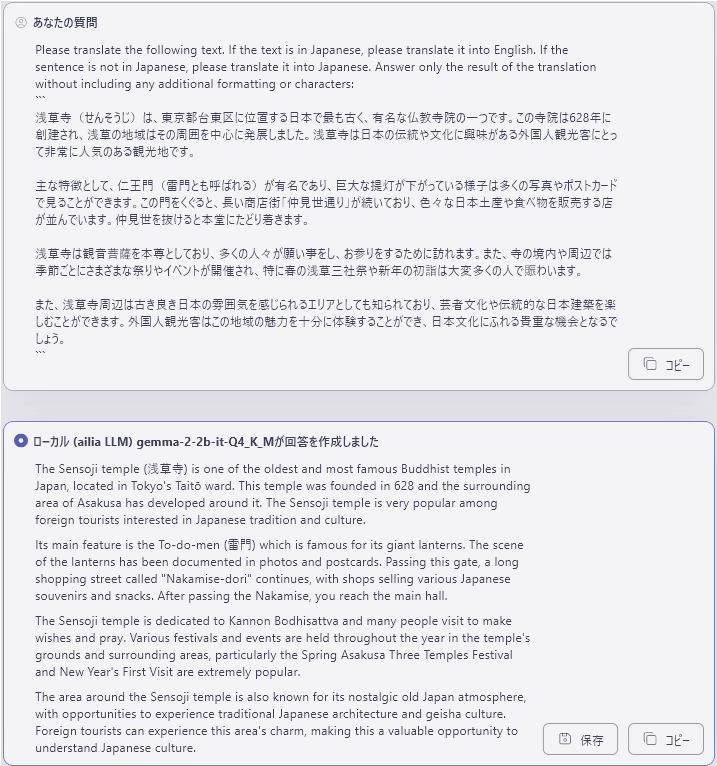Click the paragraph starting また、浅草寺周辺は
717x766 pixels.
click(x=326, y=321)
